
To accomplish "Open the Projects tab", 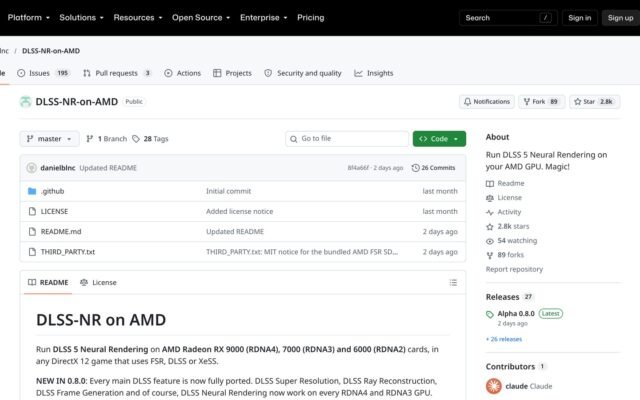I will 232,73.
